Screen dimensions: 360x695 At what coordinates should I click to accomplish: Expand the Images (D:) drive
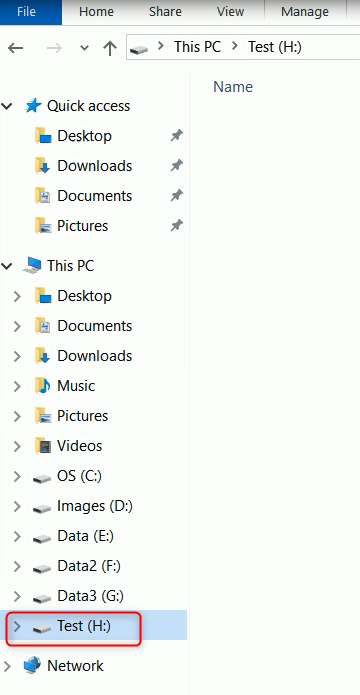17,506
